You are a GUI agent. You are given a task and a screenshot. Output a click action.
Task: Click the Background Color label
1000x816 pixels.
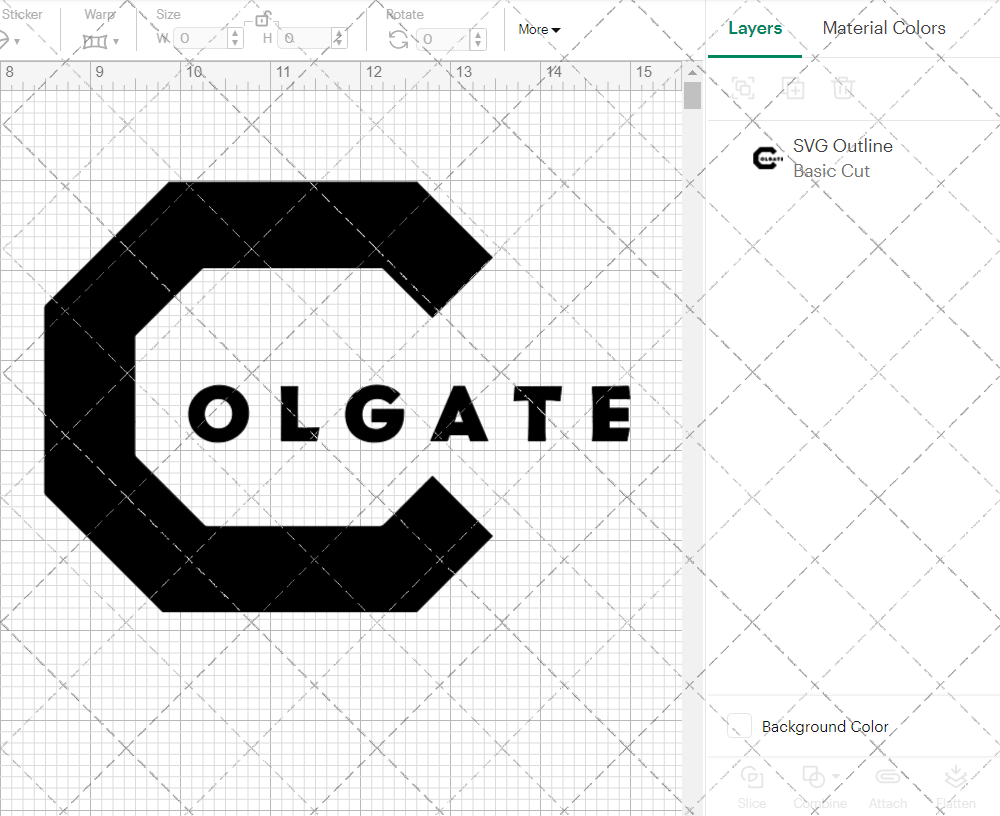coord(825,727)
